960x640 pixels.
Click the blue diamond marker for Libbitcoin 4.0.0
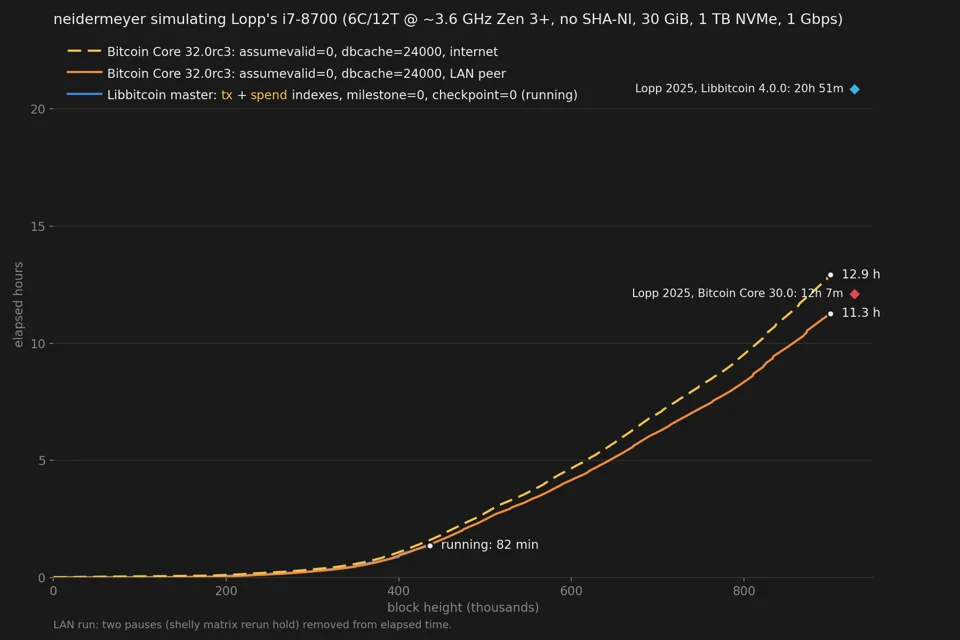pos(855,89)
